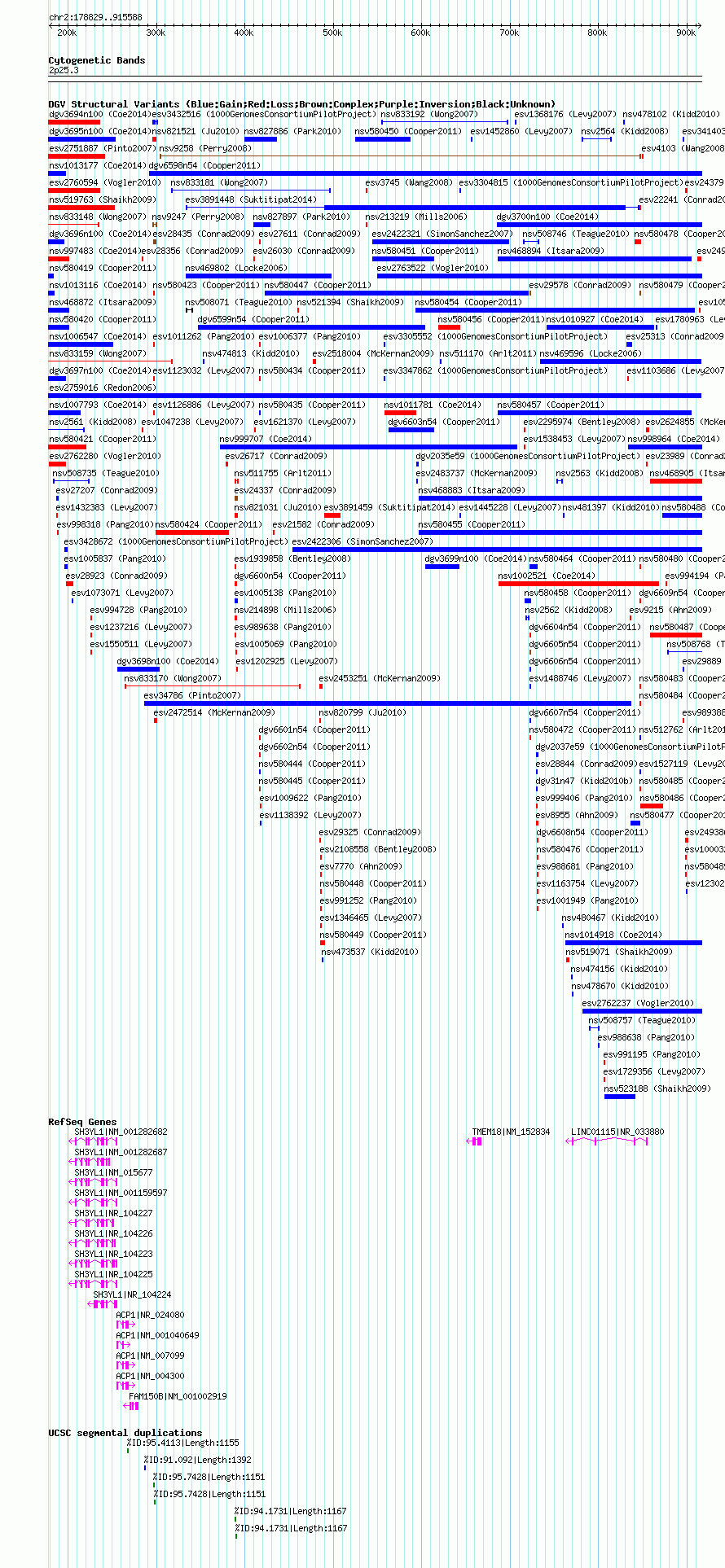Screen dimensions: 725x1568
Task: Select variant nsv833170 (Wong2007)
Action: pos(173,679)
